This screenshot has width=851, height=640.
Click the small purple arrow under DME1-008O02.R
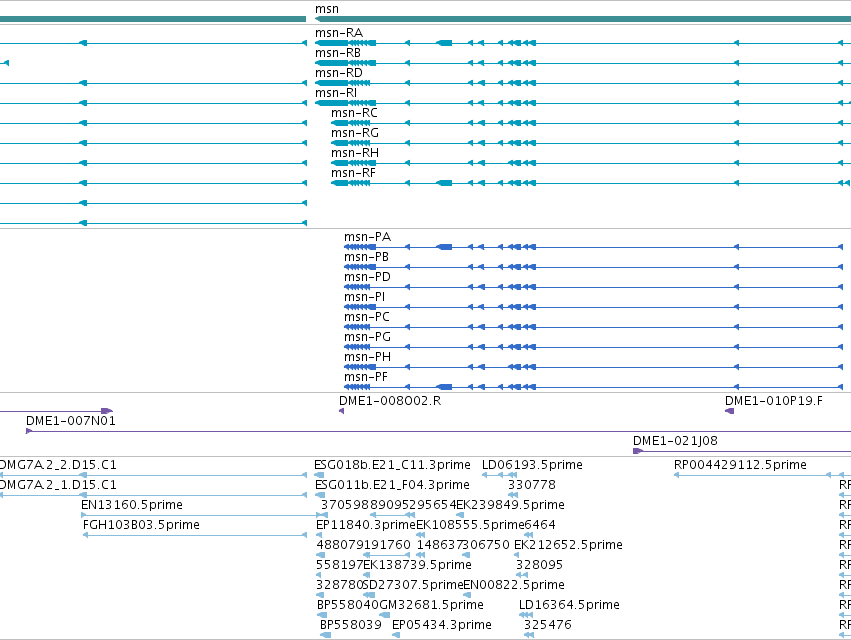point(341,411)
